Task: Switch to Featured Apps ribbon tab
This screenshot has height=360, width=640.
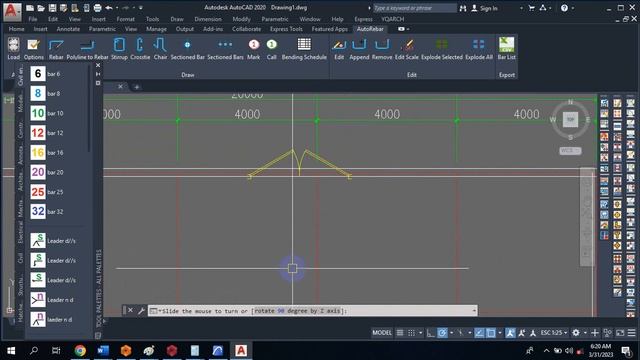Action: [329, 29]
